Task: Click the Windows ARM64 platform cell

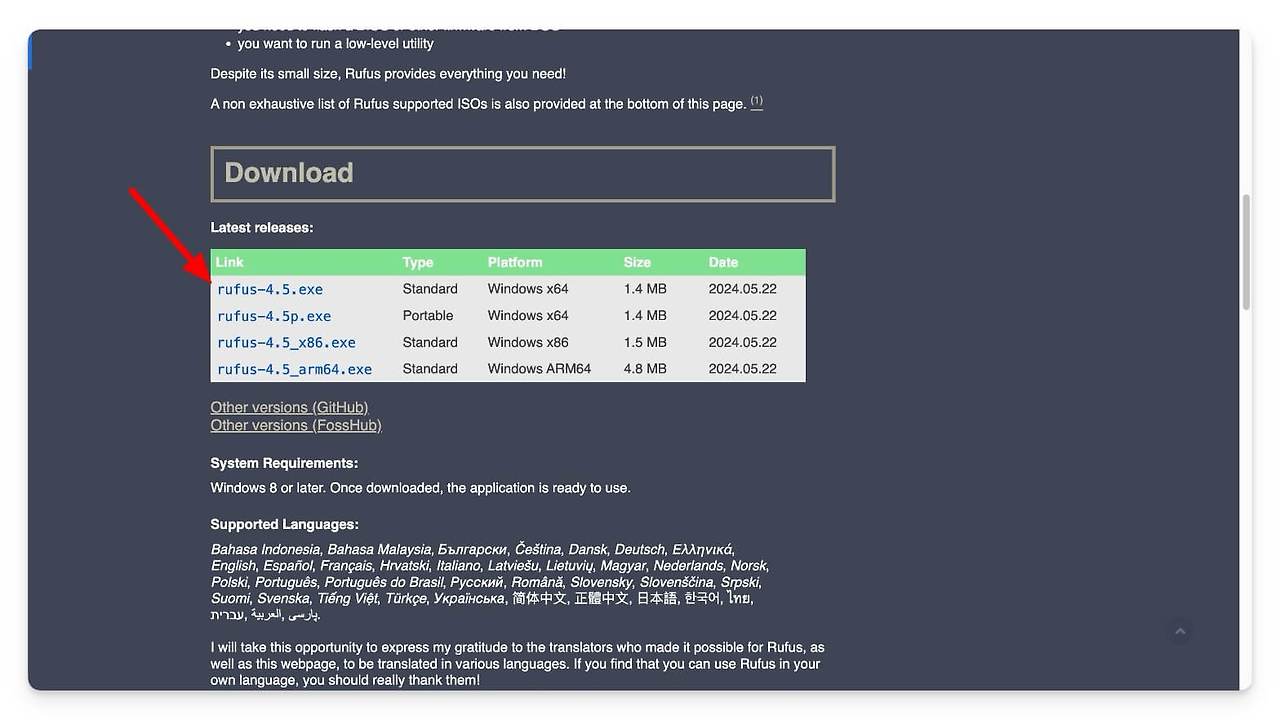Action: point(539,369)
